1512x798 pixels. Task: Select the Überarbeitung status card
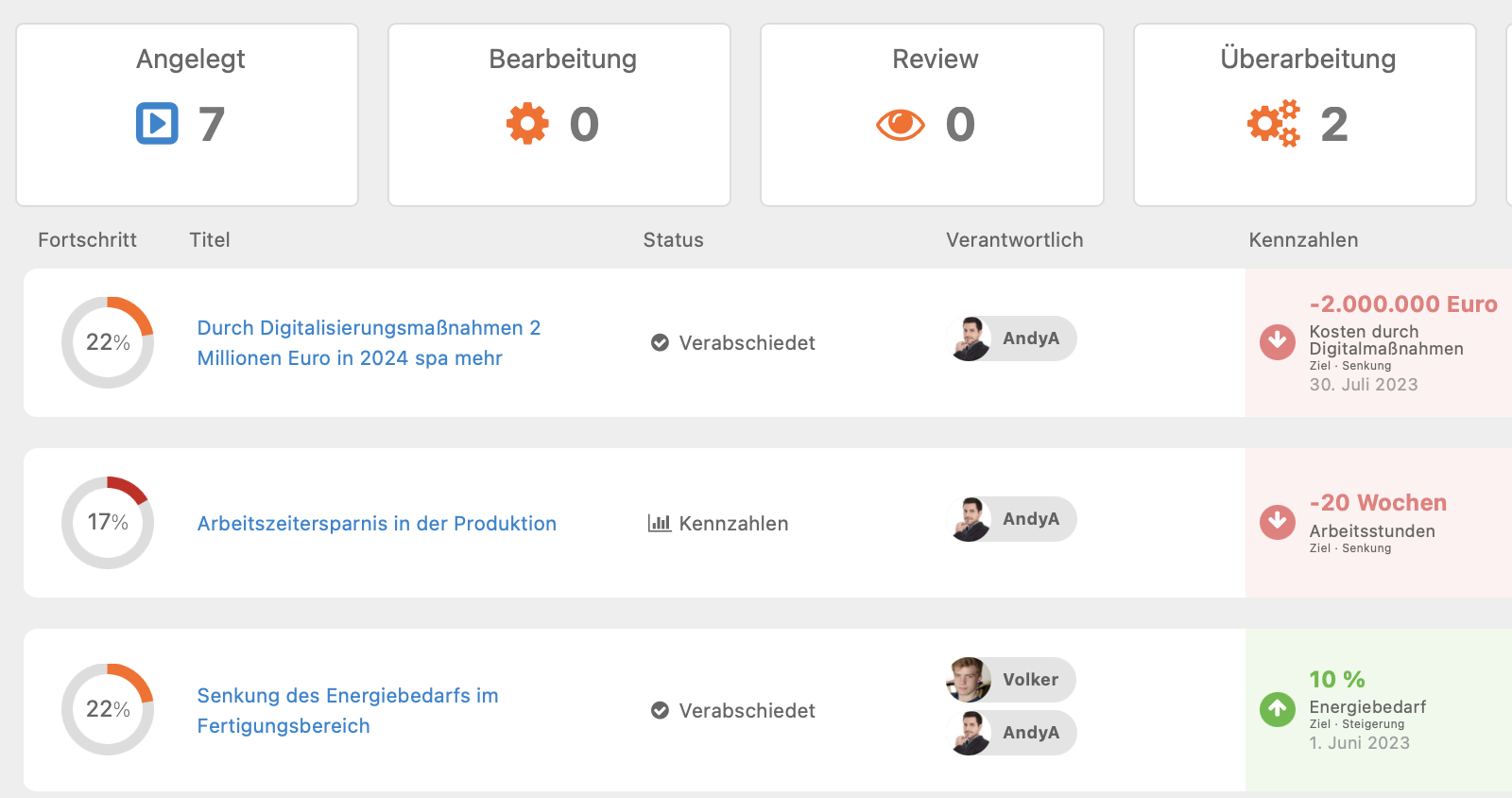pyautogui.click(x=1305, y=114)
